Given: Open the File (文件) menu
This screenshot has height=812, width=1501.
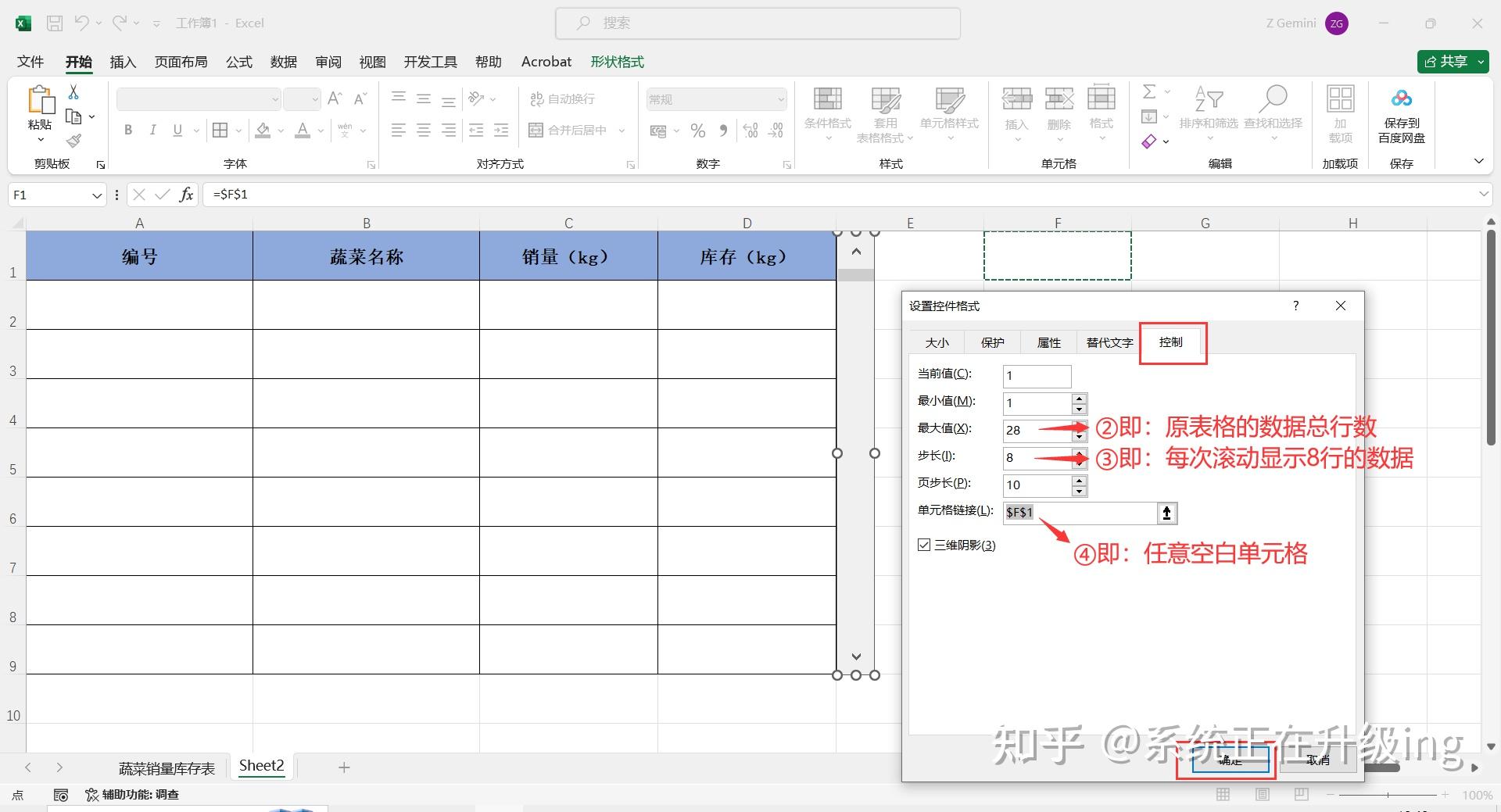Looking at the screenshot, I should coord(30,62).
